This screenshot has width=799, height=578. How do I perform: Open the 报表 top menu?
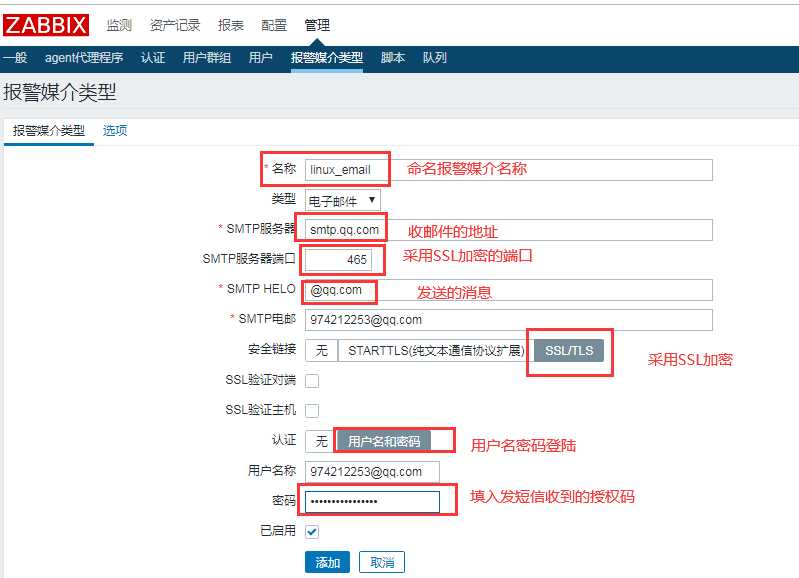(x=231, y=25)
